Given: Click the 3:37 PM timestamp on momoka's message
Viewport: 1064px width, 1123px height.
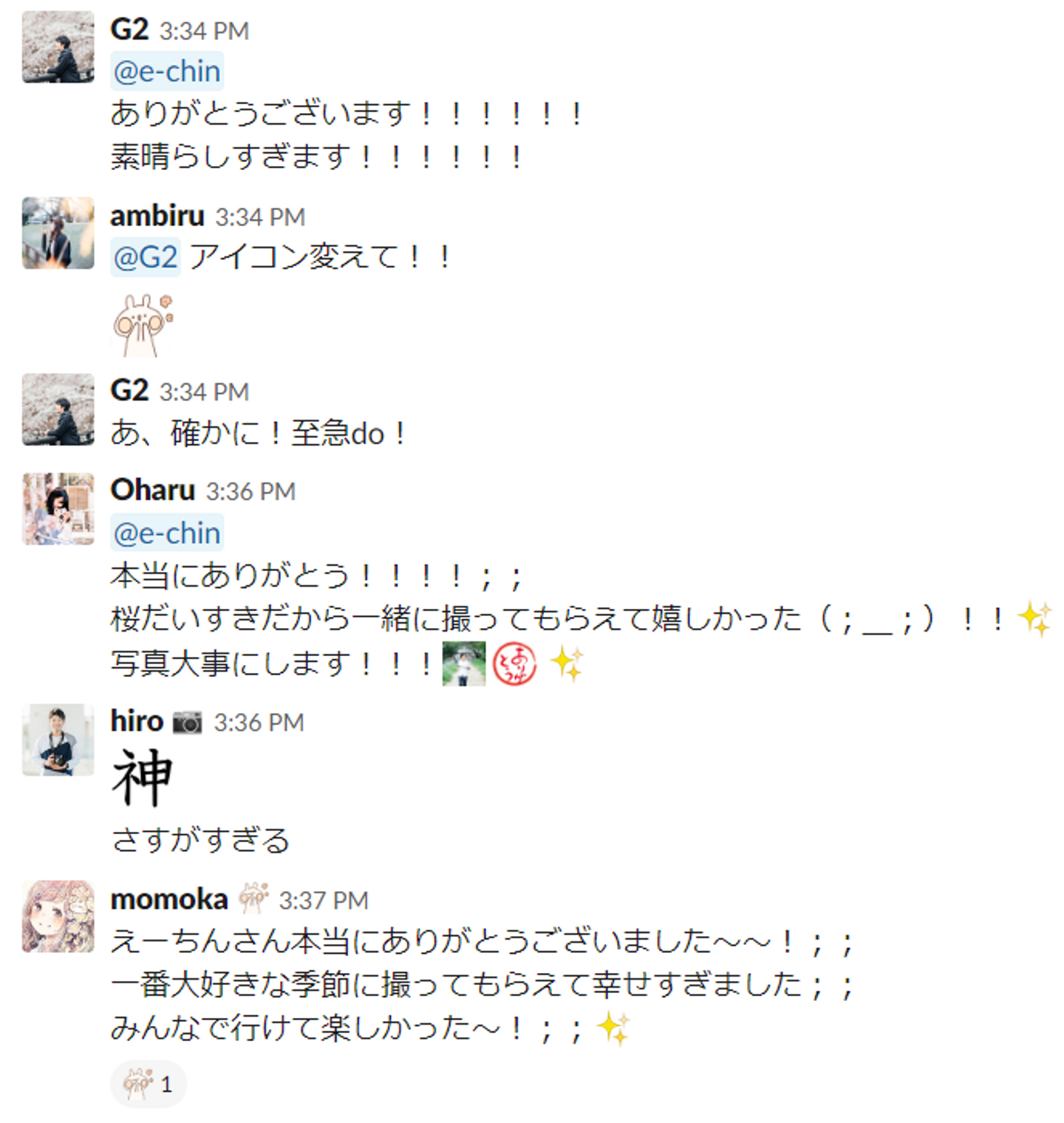Looking at the screenshot, I should [324, 900].
